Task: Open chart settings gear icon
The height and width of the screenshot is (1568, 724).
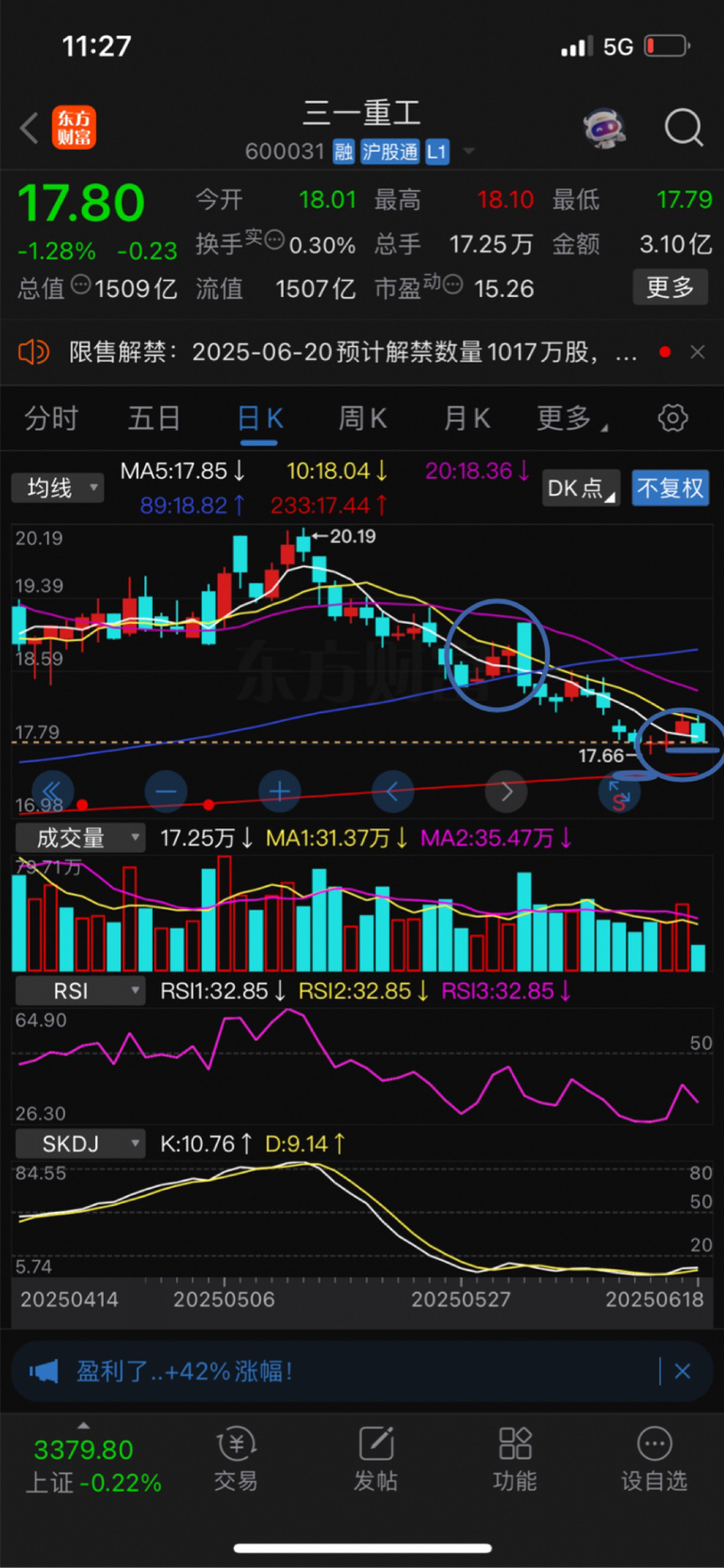Action: (x=672, y=417)
